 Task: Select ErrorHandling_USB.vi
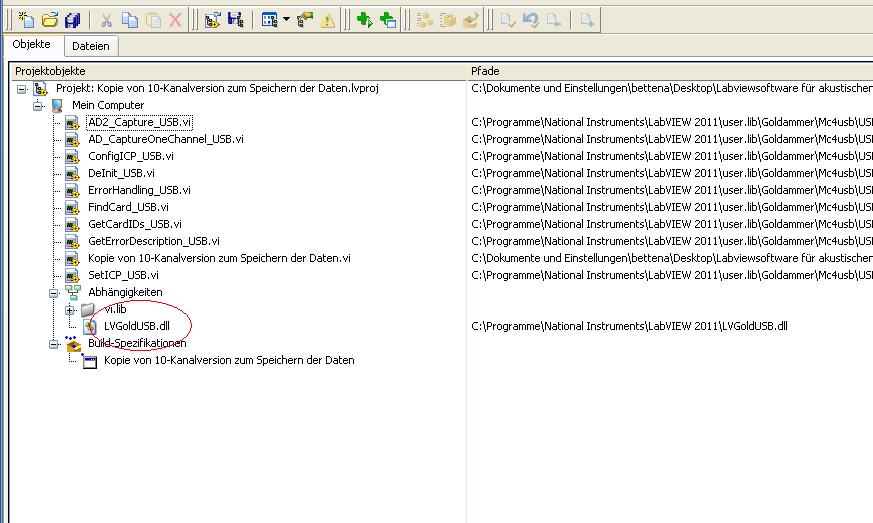pyautogui.click(x=139, y=190)
